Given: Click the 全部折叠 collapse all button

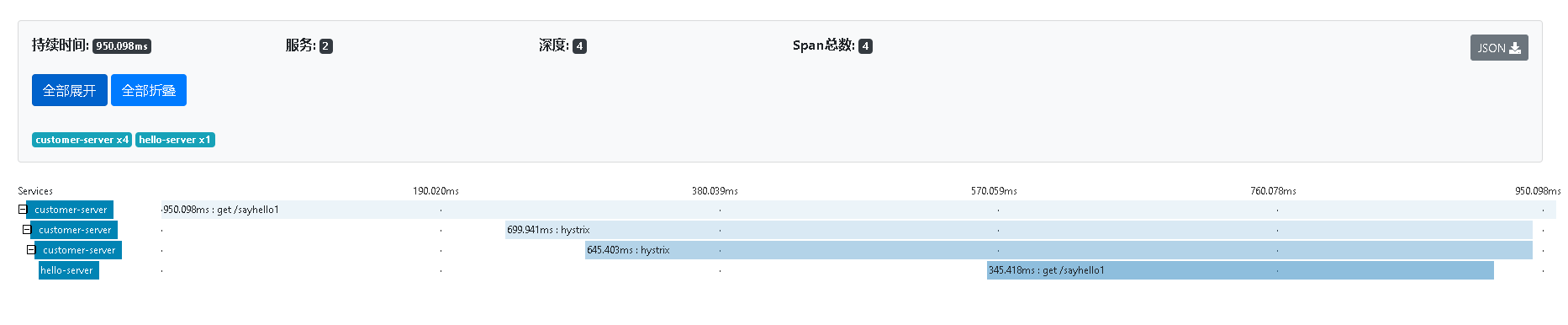Looking at the screenshot, I should (x=149, y=90).
